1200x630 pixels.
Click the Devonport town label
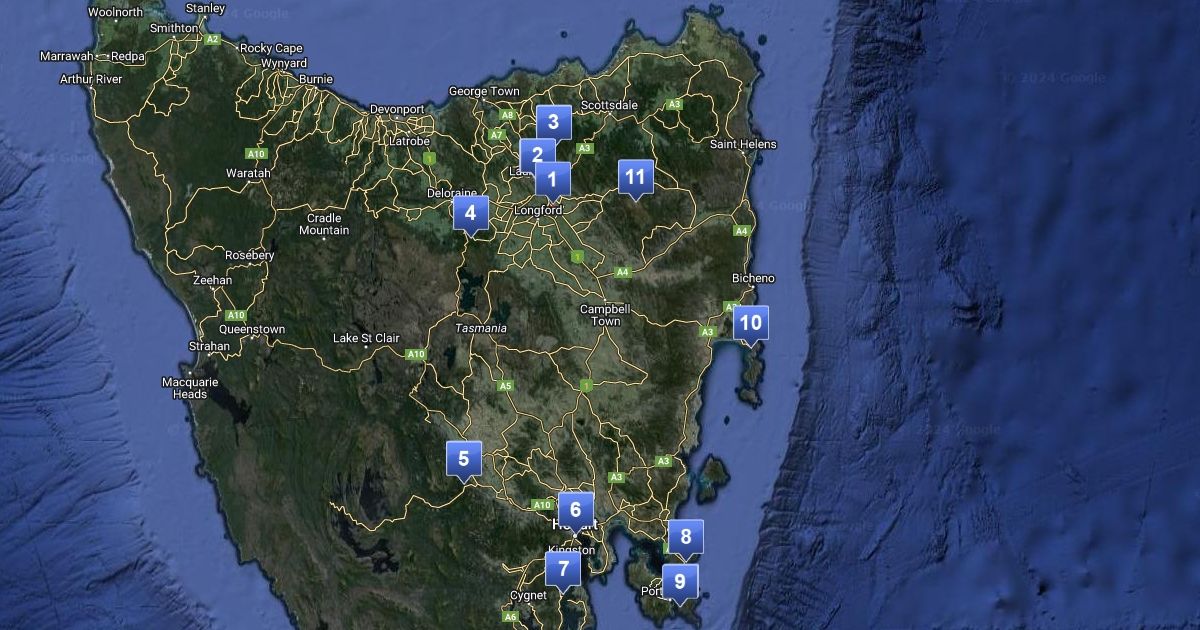tap(397, 109)
